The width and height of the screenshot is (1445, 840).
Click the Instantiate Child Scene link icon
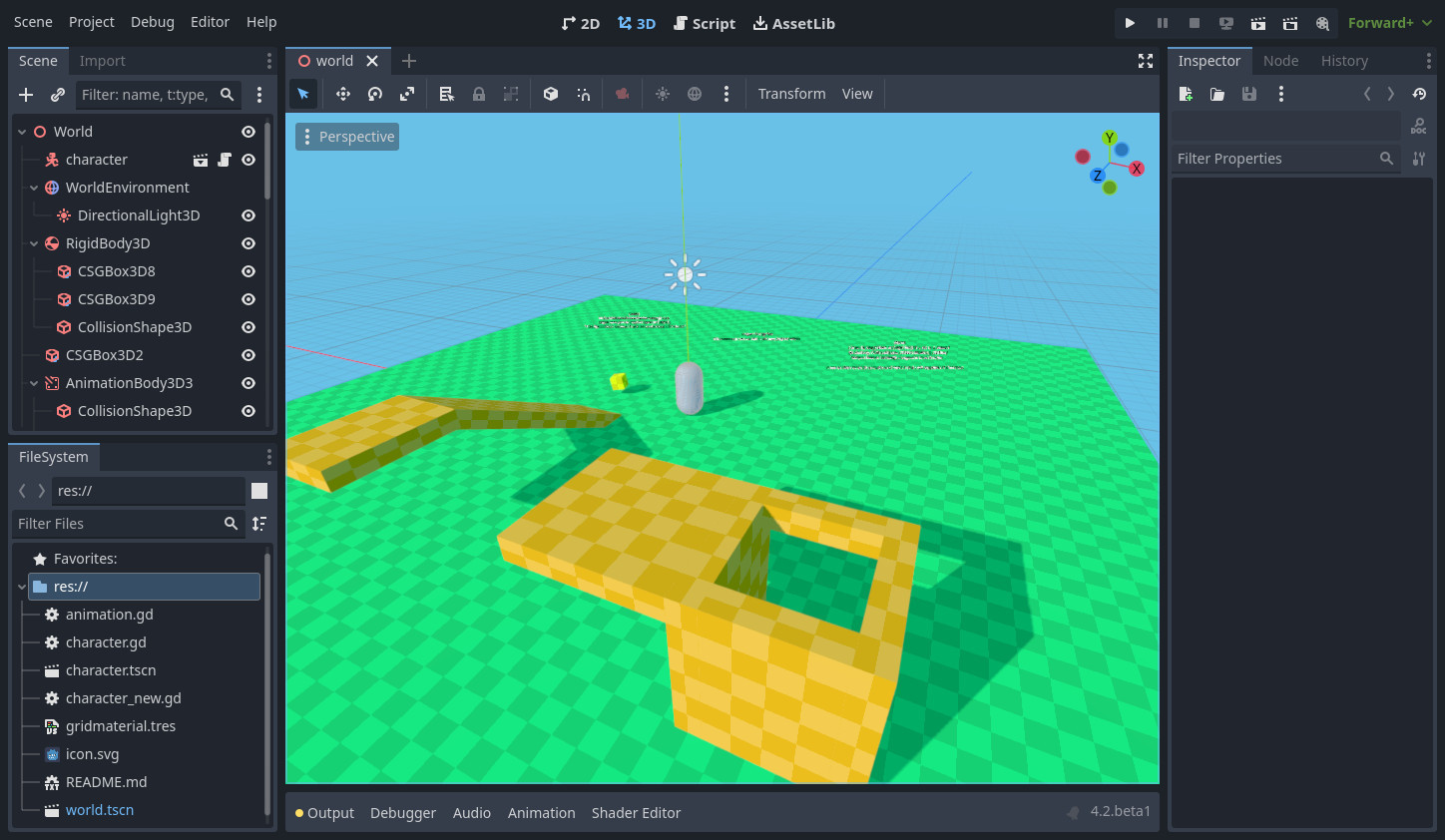pyautogui.click(x=58, y=95)
